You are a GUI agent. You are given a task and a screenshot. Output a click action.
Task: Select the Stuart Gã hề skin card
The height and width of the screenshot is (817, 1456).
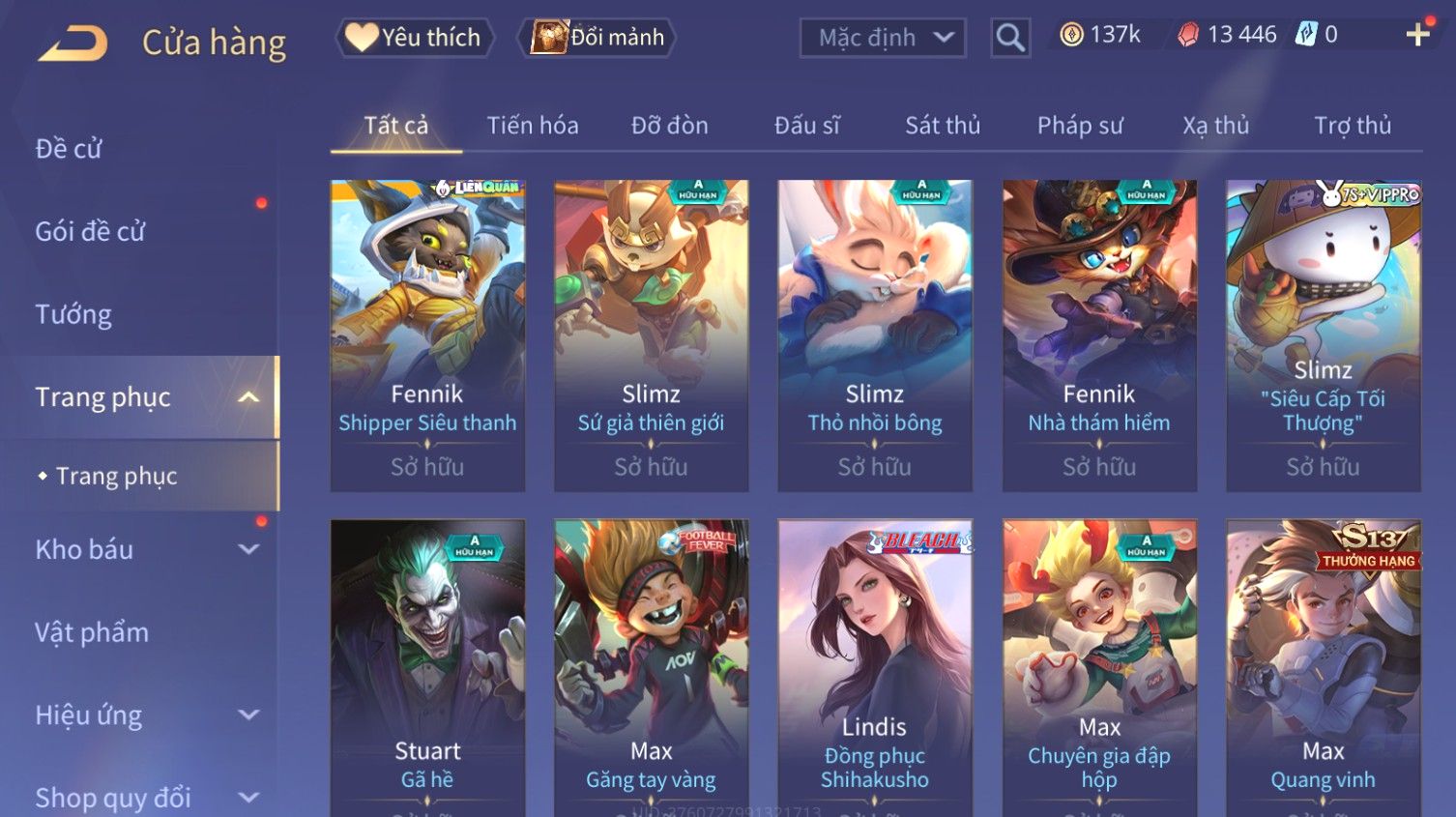(x=427, y=668)
